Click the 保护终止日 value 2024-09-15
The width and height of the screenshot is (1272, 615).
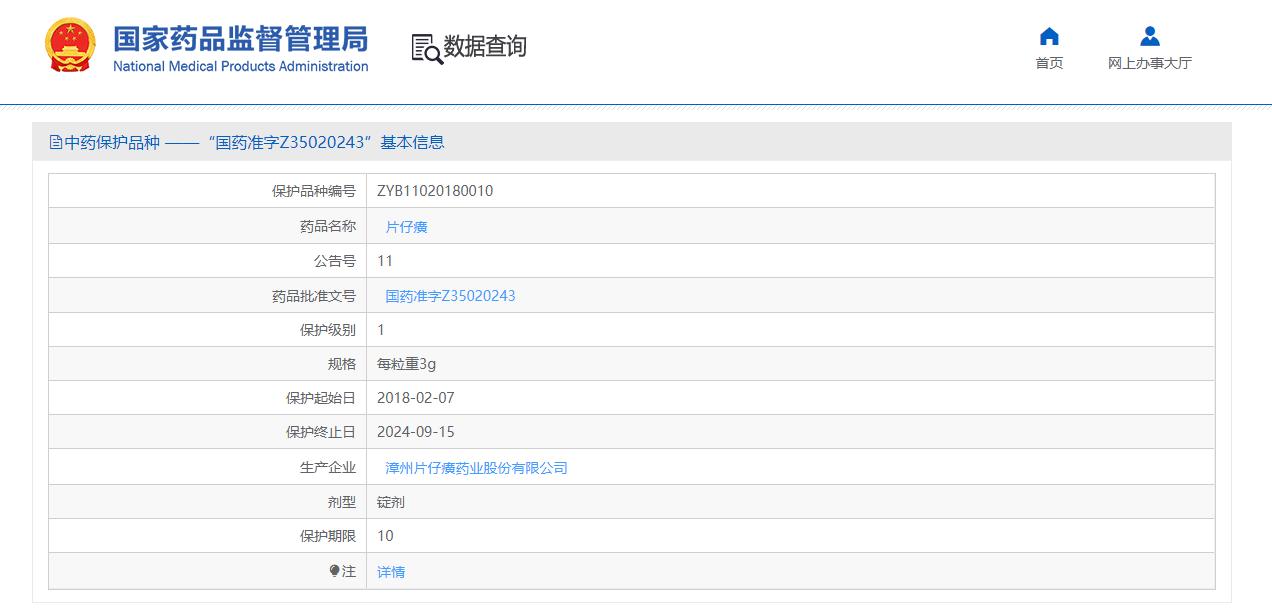(x=413, y=432)
